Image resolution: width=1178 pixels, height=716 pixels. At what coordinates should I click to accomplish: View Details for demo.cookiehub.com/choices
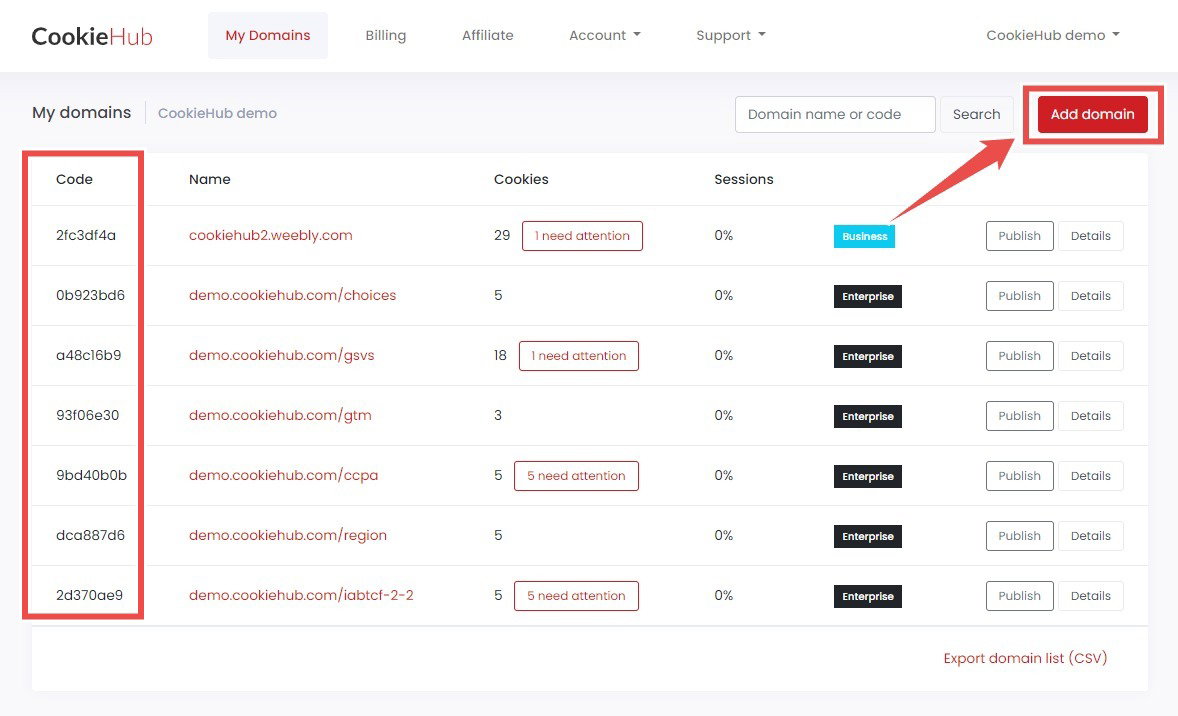click(1090, 296)
